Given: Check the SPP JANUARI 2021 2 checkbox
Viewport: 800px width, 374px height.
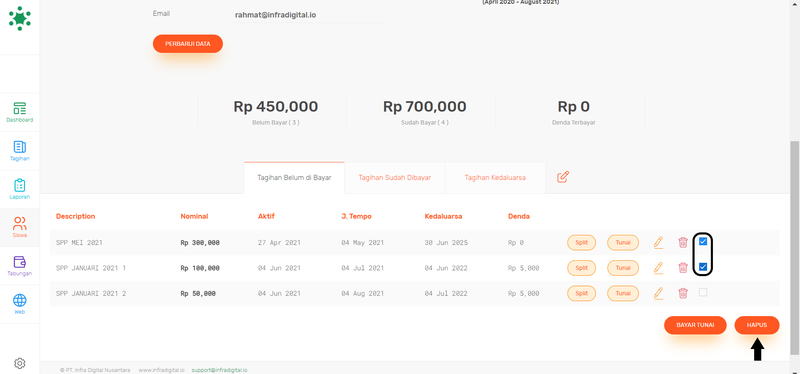Looking at the screenshot, I should tap(703, 292).
